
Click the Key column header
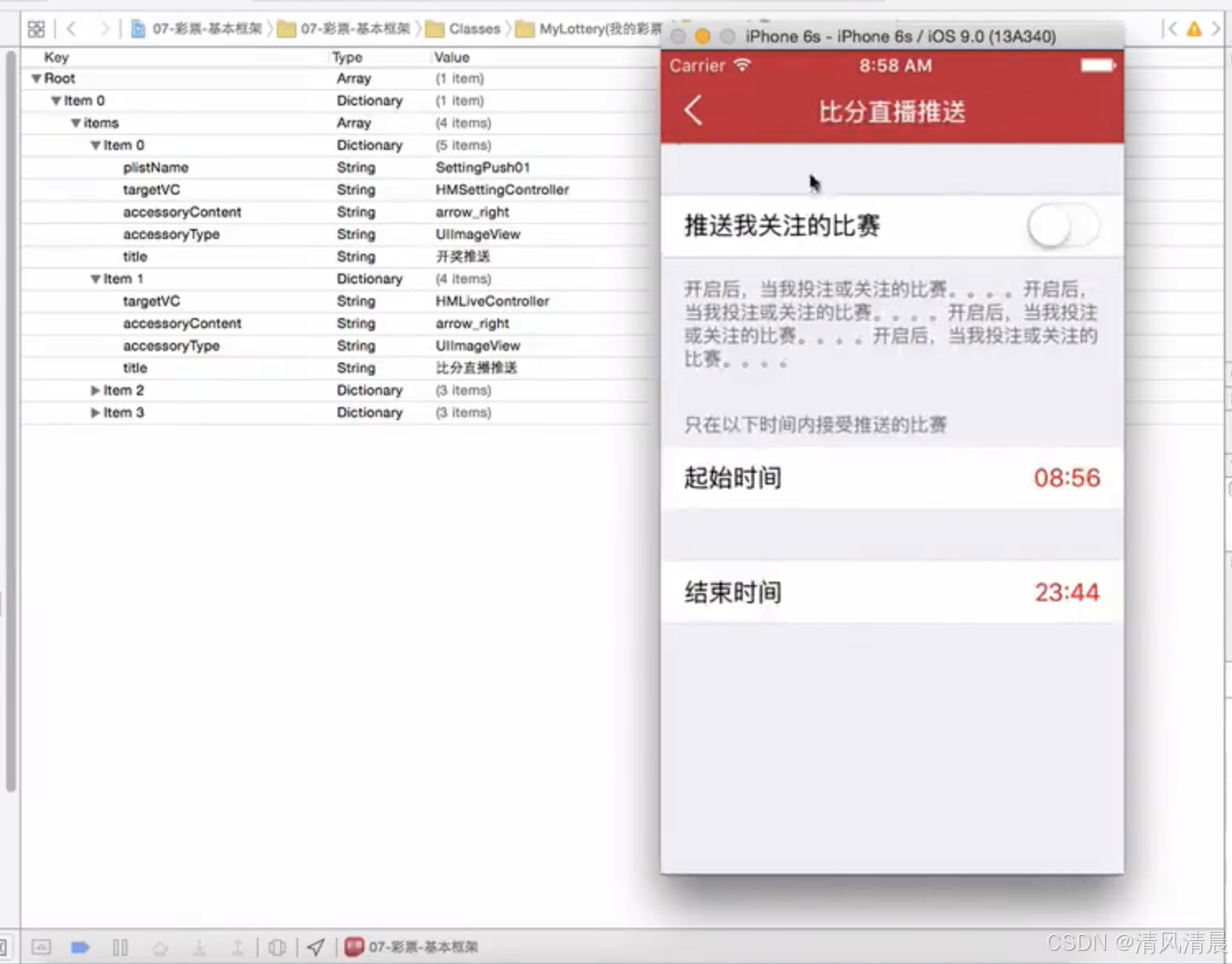click(56, 57)
